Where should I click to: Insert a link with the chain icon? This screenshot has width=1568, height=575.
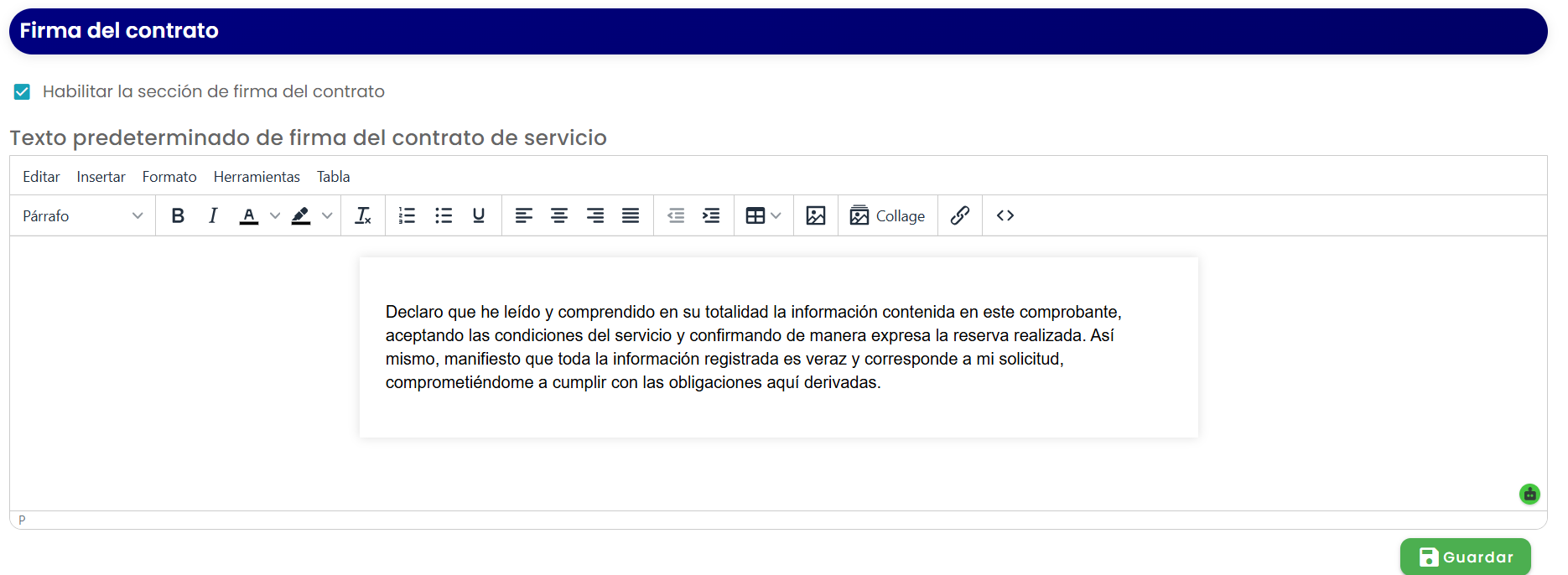point(960,215)
